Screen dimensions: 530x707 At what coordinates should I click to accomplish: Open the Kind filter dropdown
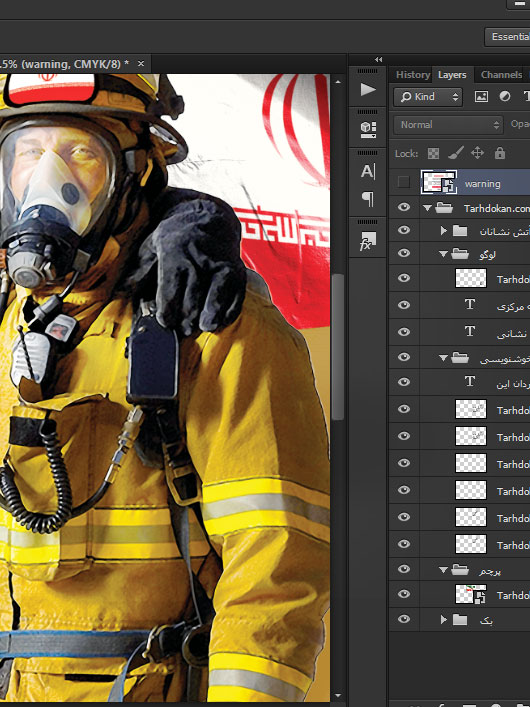[x=428, y=97]
